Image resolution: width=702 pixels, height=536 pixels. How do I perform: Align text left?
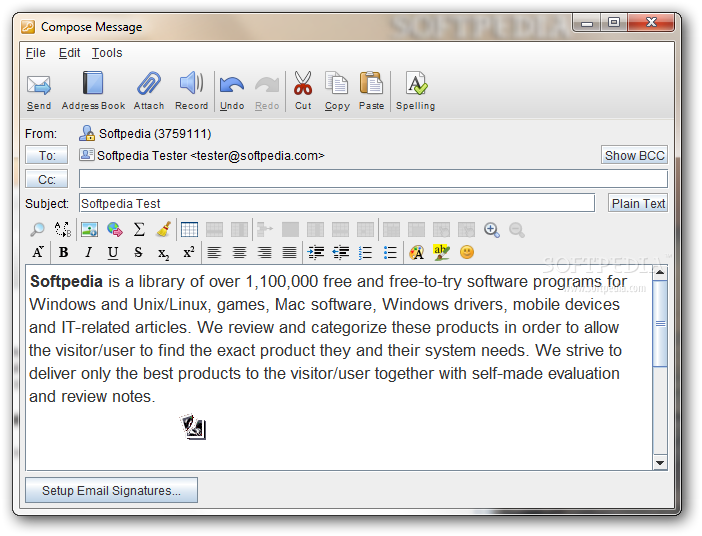tap(214, 253)
